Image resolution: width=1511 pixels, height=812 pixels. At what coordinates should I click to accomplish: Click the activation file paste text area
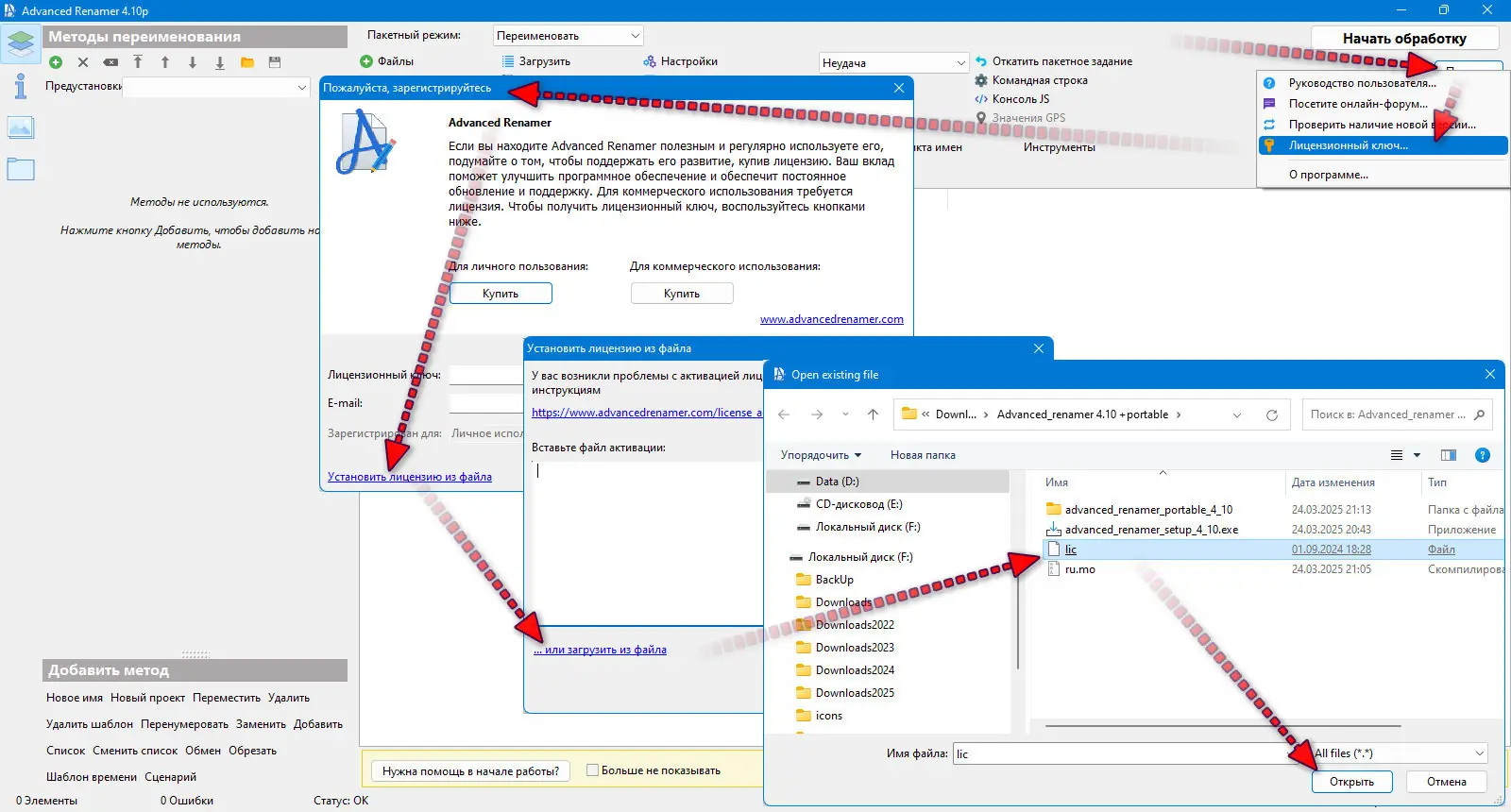point(646,543)
